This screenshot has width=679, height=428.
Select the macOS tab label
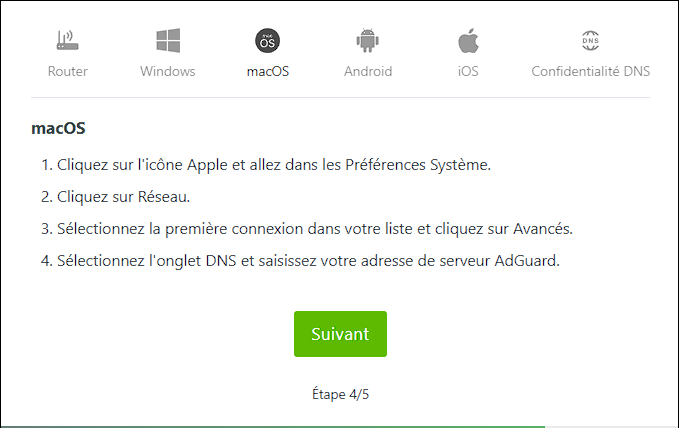[268, 71]
